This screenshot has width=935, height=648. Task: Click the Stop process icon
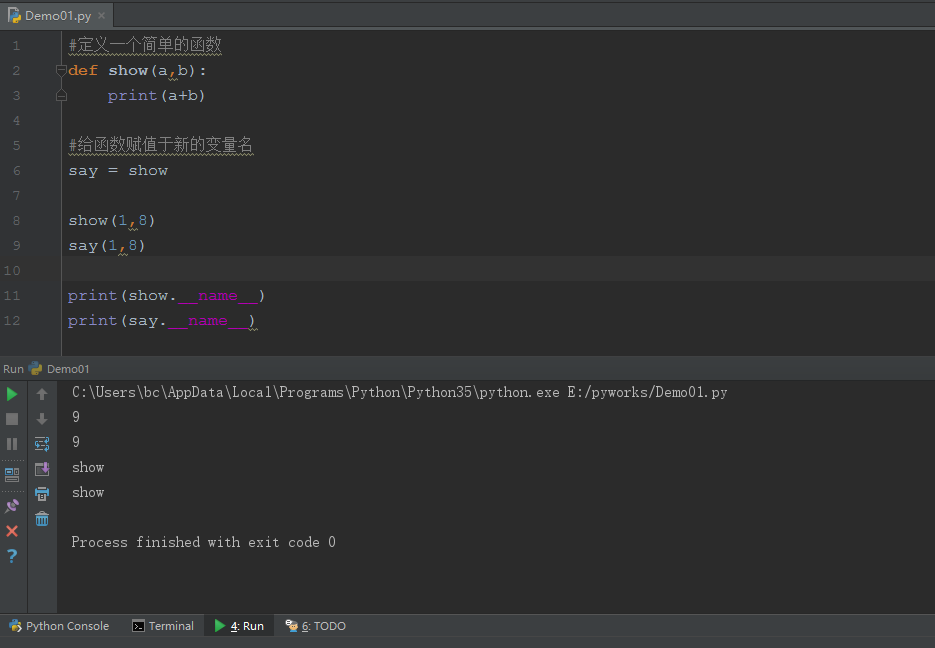[x=12, y=419]
